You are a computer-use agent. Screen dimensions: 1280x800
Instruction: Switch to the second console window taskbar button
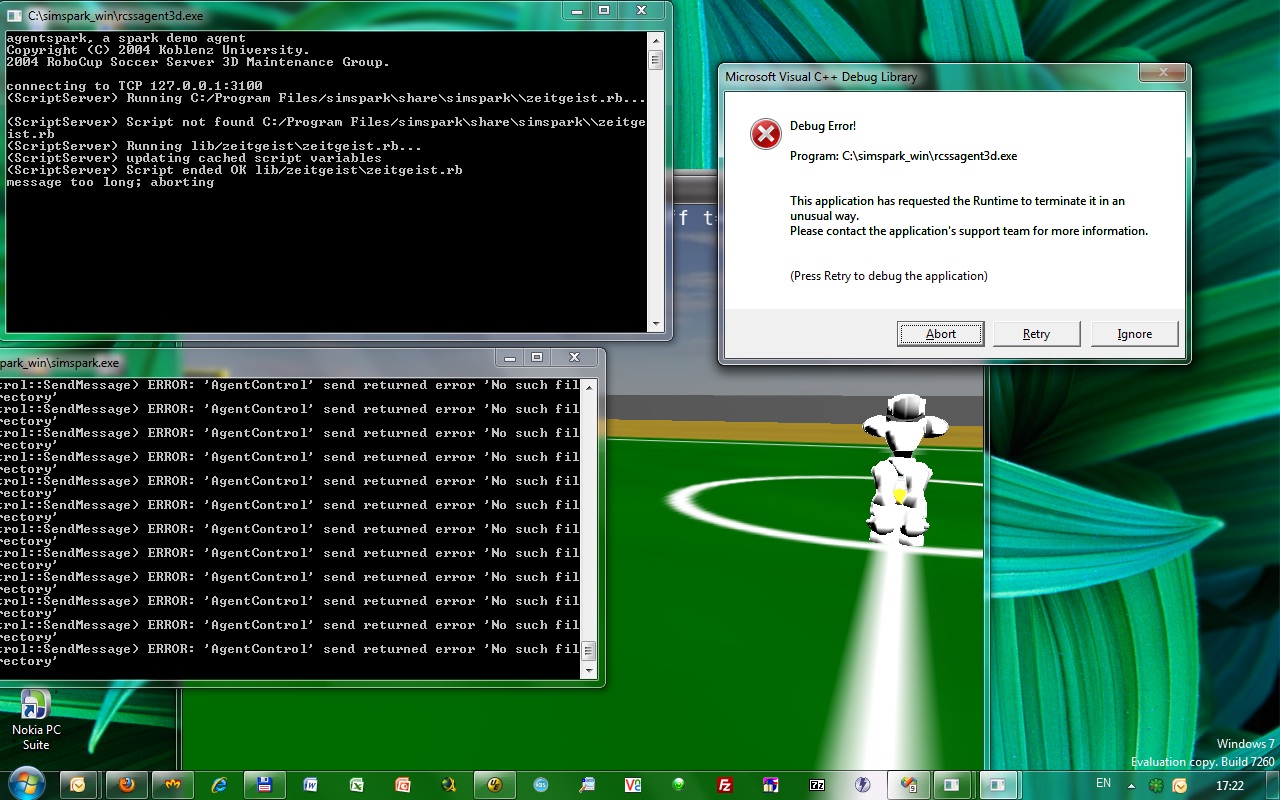999,785
